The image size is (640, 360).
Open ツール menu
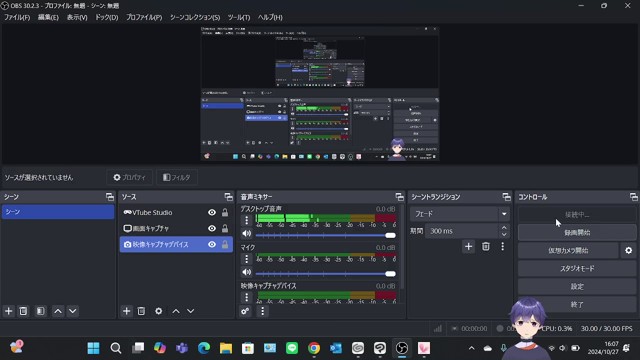pos(239,17)
